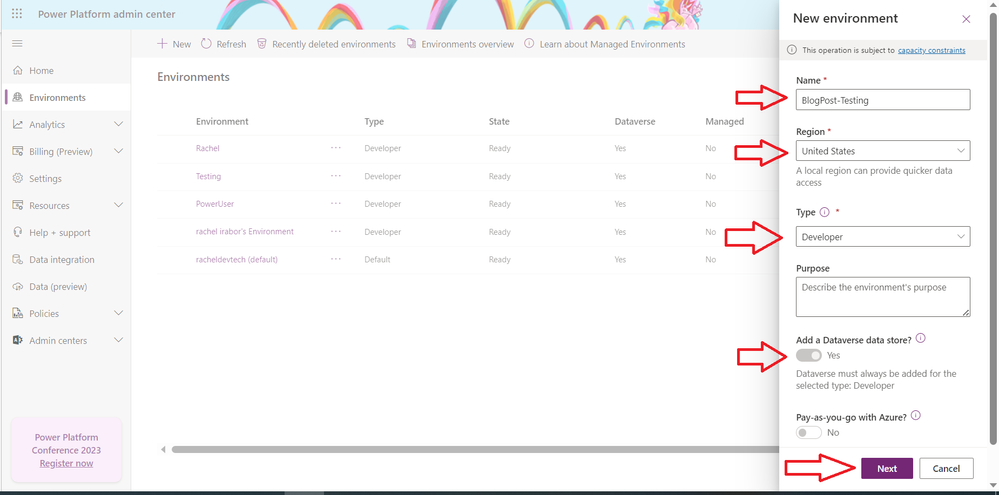This screenshot has height=495, width=999.
Task: Click the Help + support headset icon
Action: pyautogui.click(x=18, y=233)
